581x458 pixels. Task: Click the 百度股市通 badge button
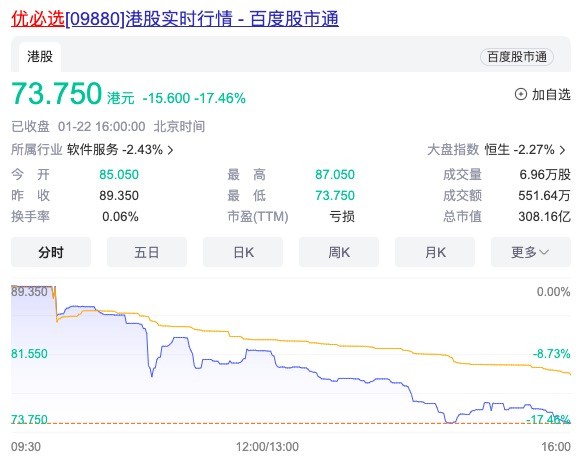517,57
